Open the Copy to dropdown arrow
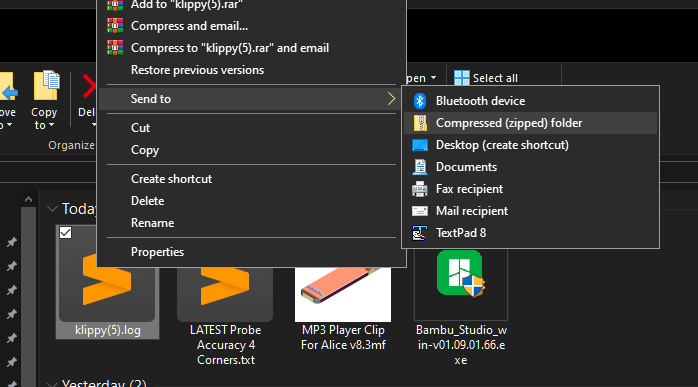 click(52, 126)
